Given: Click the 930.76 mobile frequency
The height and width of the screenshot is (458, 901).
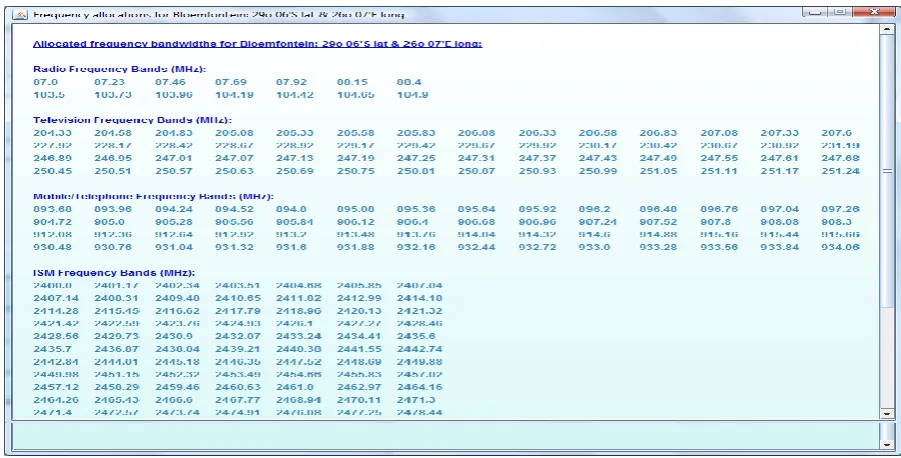Looking at the screenshot, I should point(113,247).
